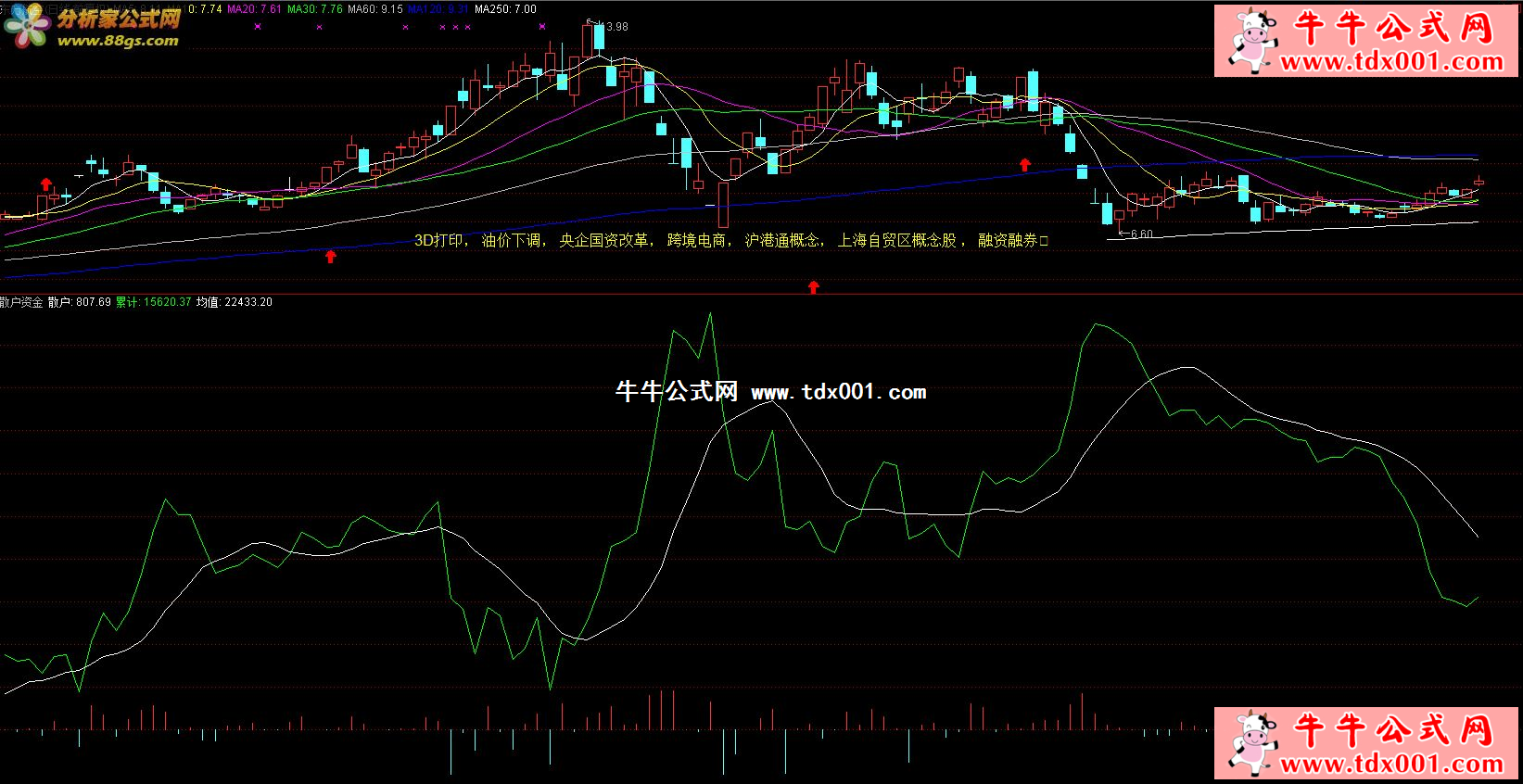1523x784 pixels.
Task: Select the MA250 indicator label
Action: coord(505,9)
